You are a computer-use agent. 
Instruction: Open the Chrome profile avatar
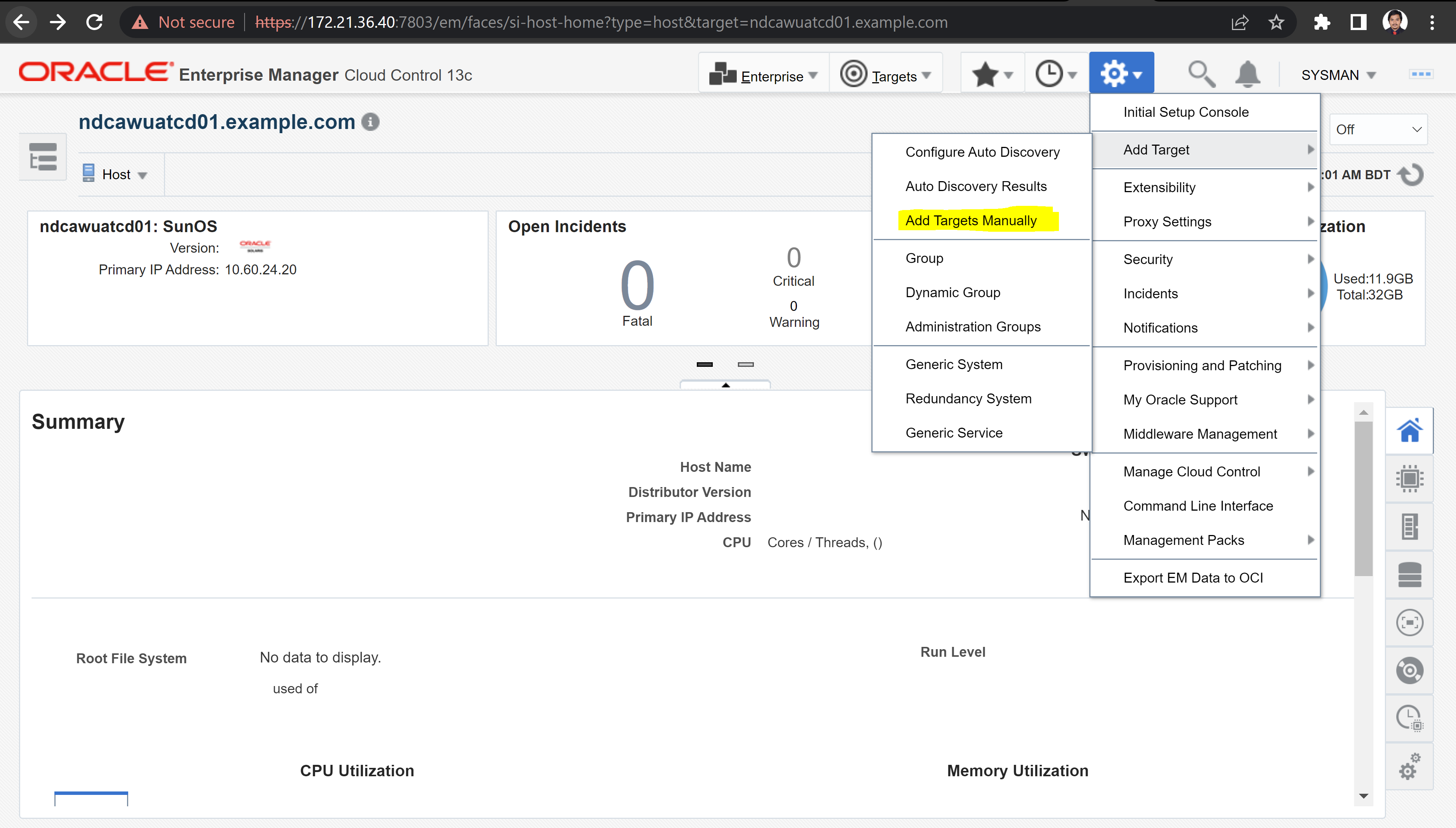(x=1395, y=22)
